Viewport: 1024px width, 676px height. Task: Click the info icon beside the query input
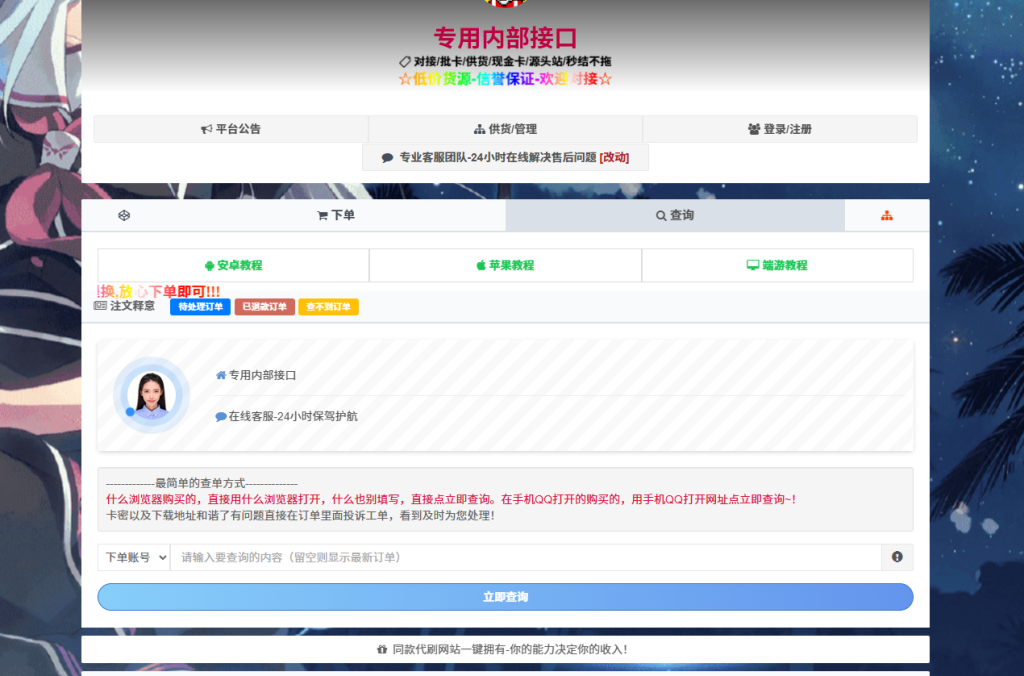coord(896,557)
